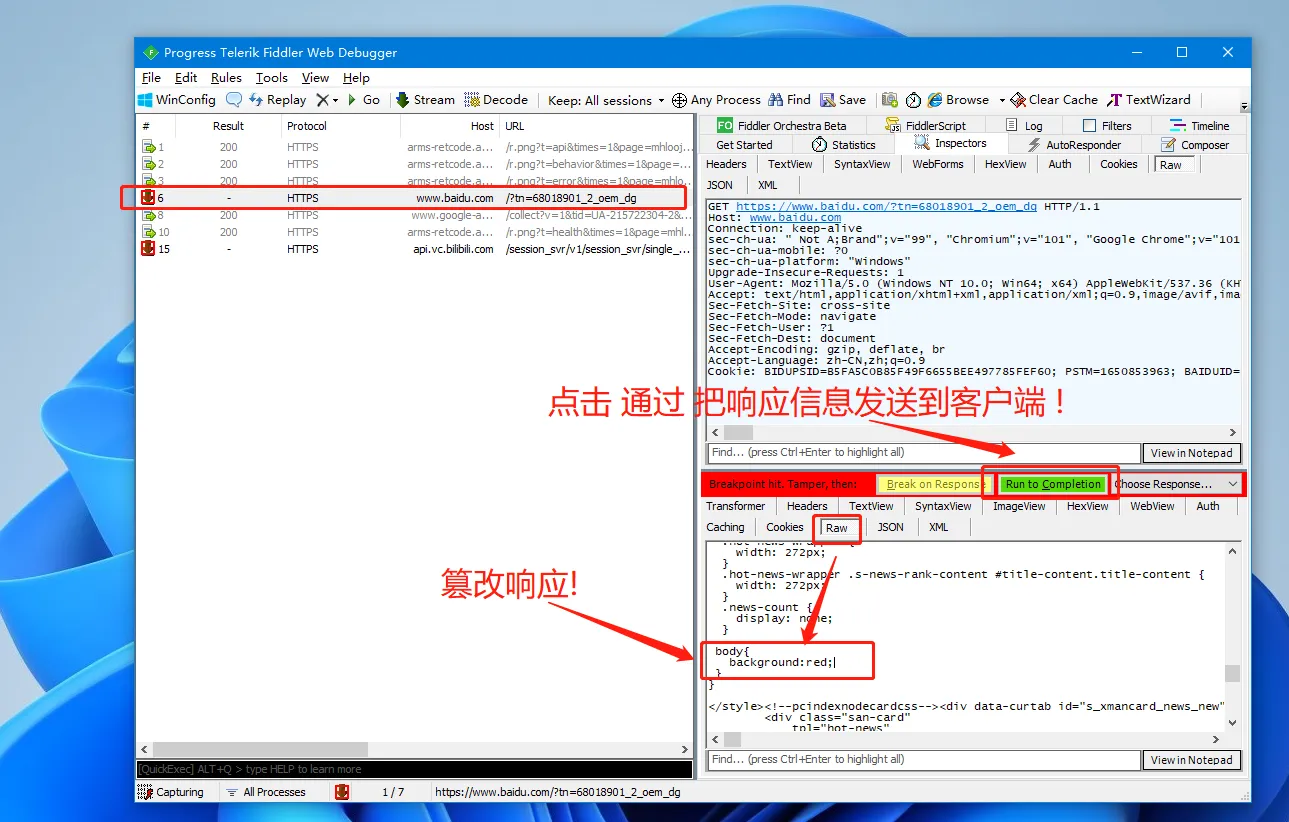Click the timer stopwatch icon in the toolbar
This screenshot has height=822, width=1289.
[x=913, y=100]
